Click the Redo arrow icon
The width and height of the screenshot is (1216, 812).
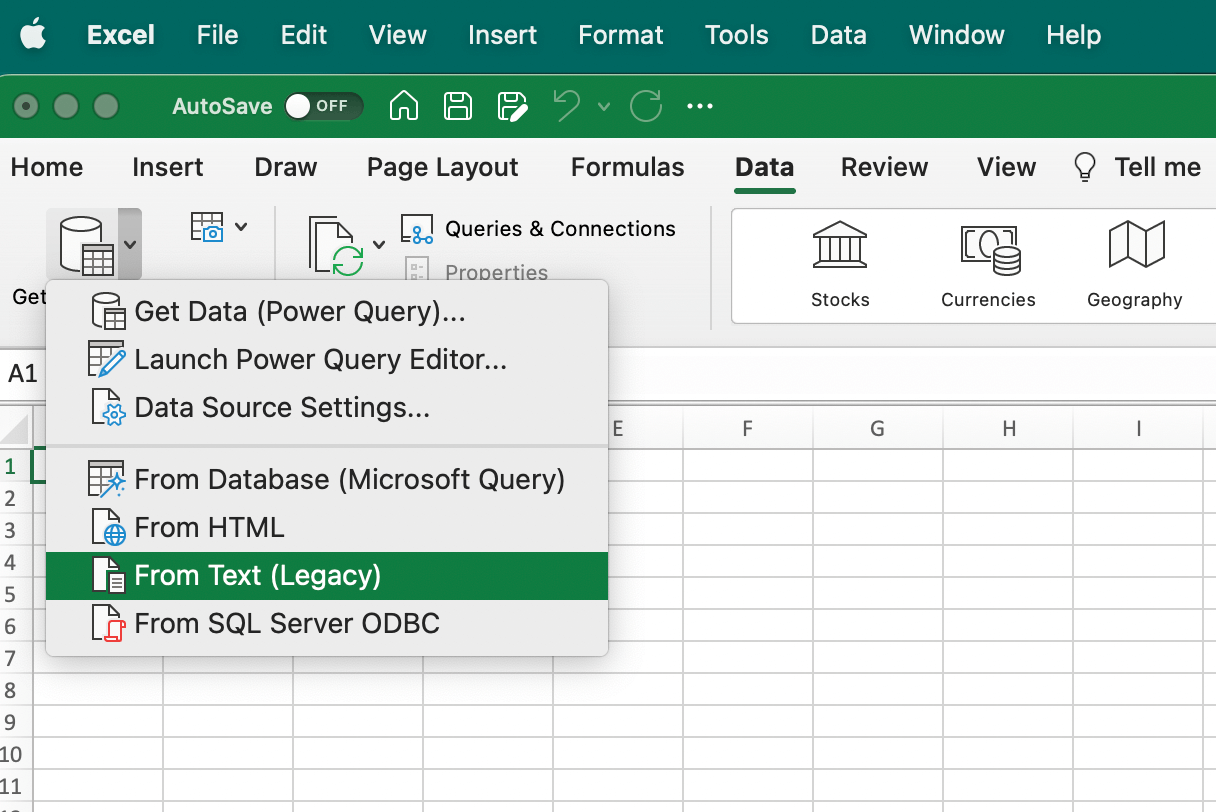click(x=646, y=106)
